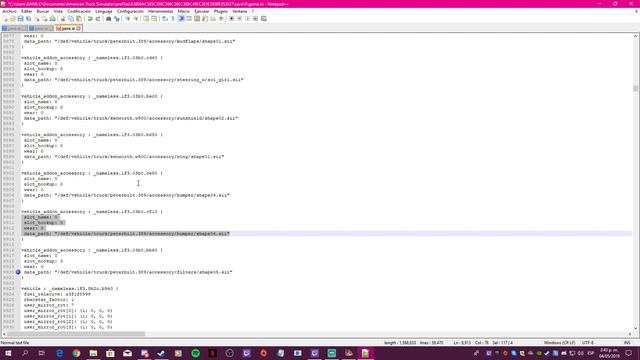Click the horizontal scrollbar thumb
The width and height of the screenshot is (640, 360).
click(76, 334)
